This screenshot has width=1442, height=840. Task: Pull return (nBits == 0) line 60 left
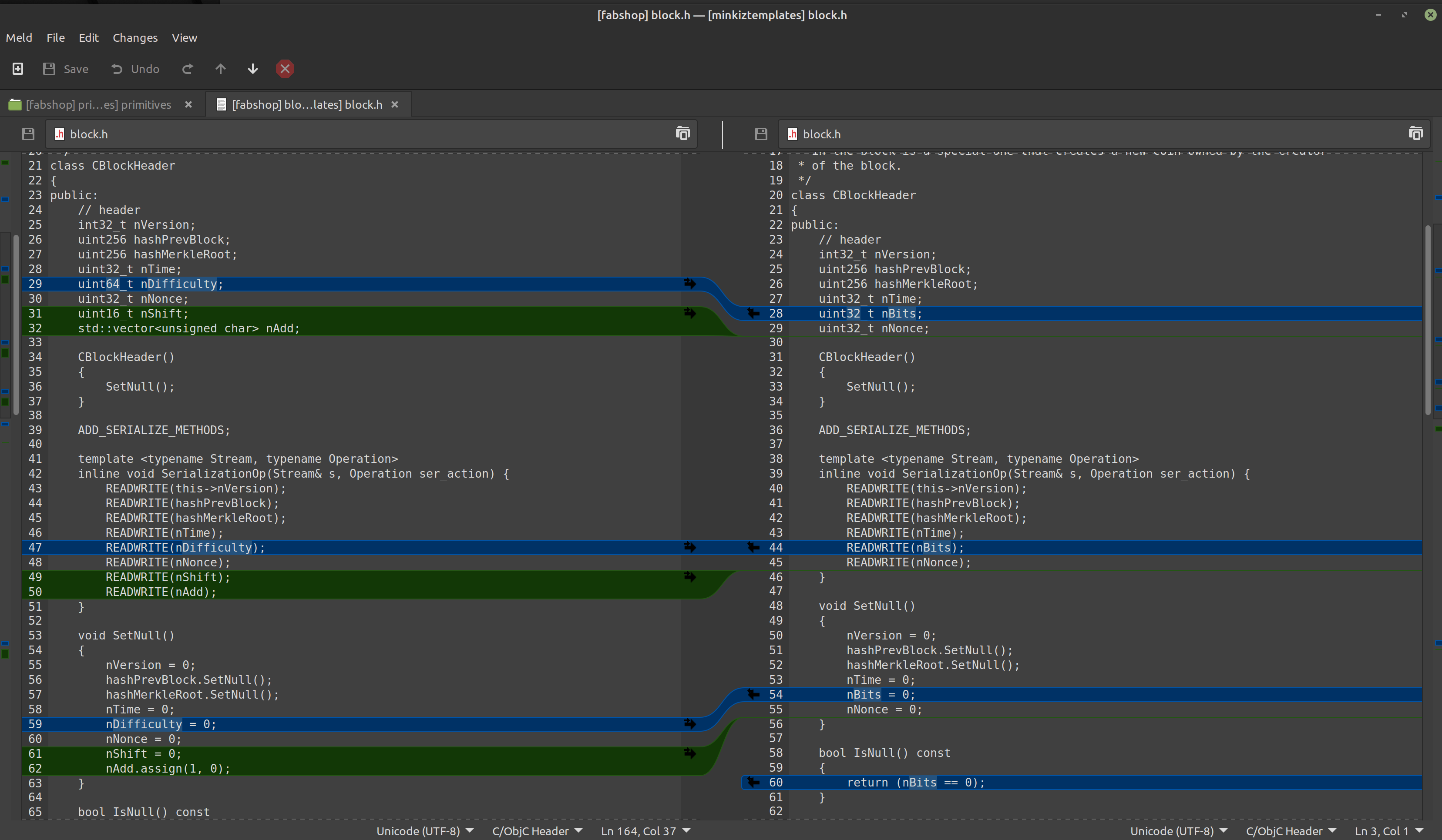[x=753, y=782]
